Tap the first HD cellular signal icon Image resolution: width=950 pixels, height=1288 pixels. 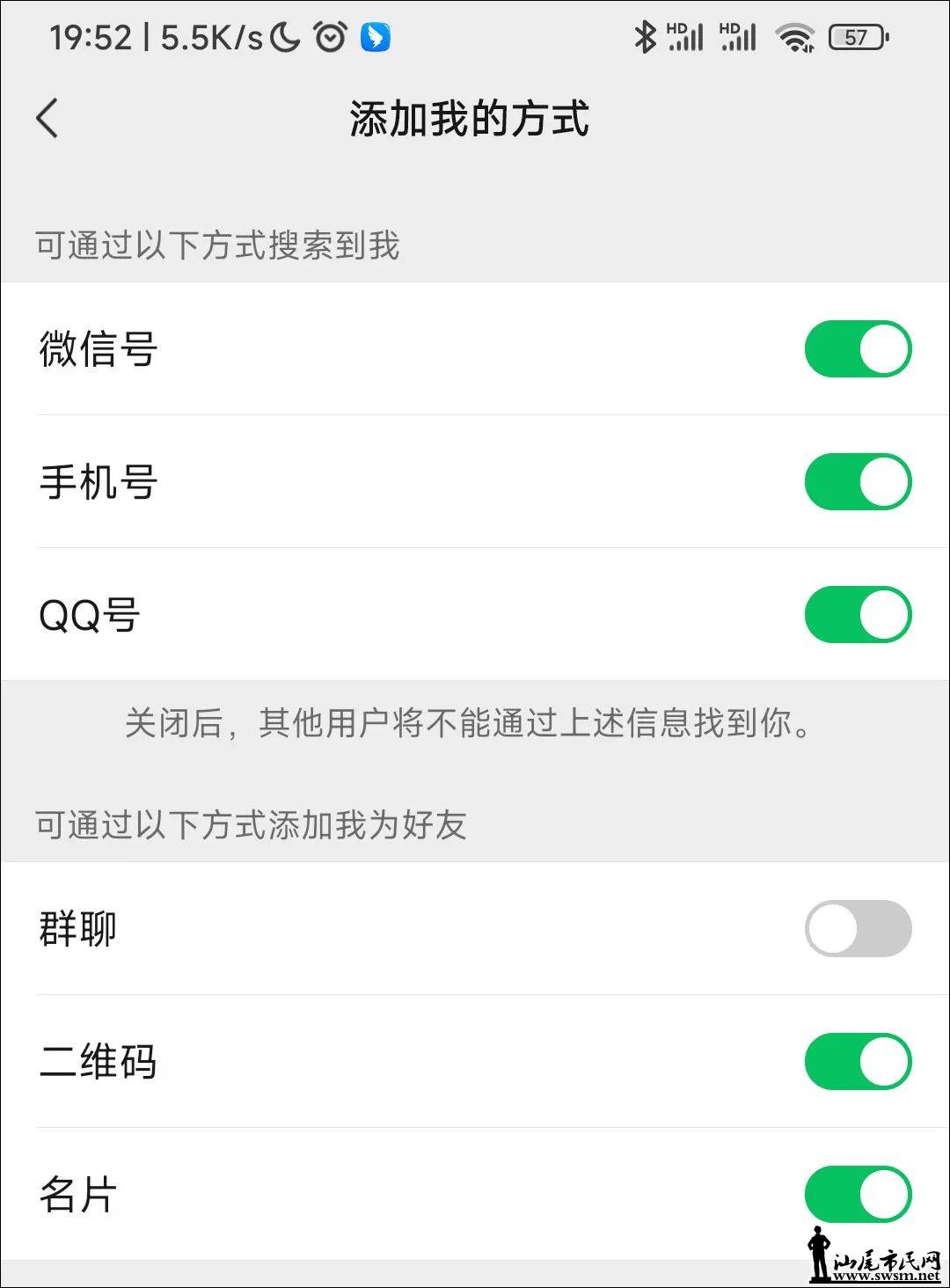coord(685,37)
